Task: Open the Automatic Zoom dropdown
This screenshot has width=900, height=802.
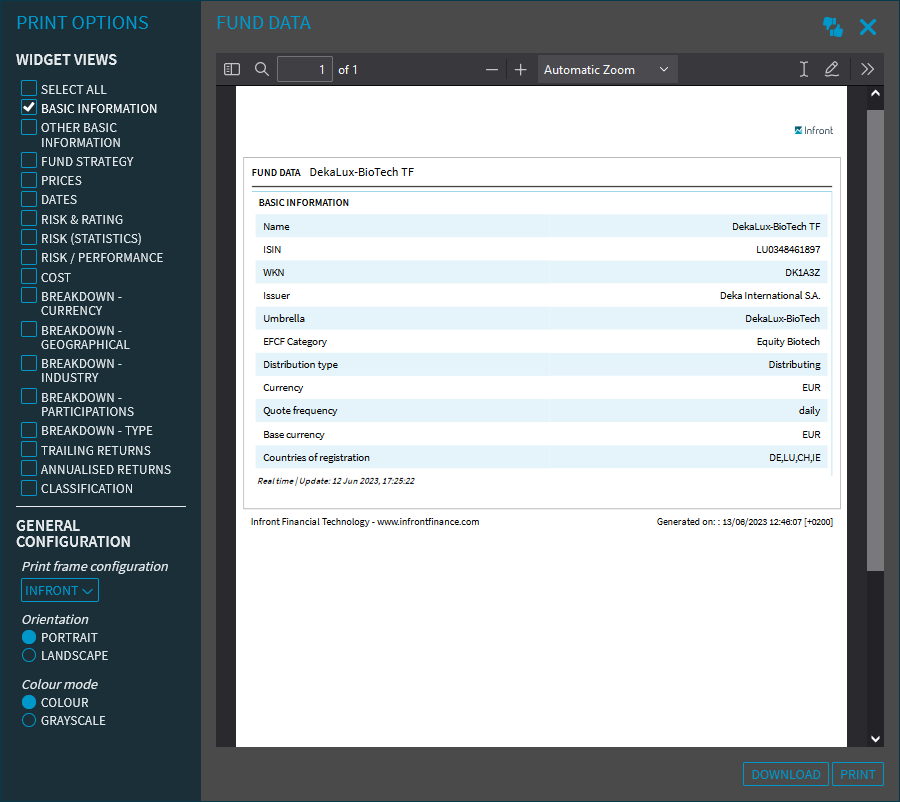Action: coord(607,70)
